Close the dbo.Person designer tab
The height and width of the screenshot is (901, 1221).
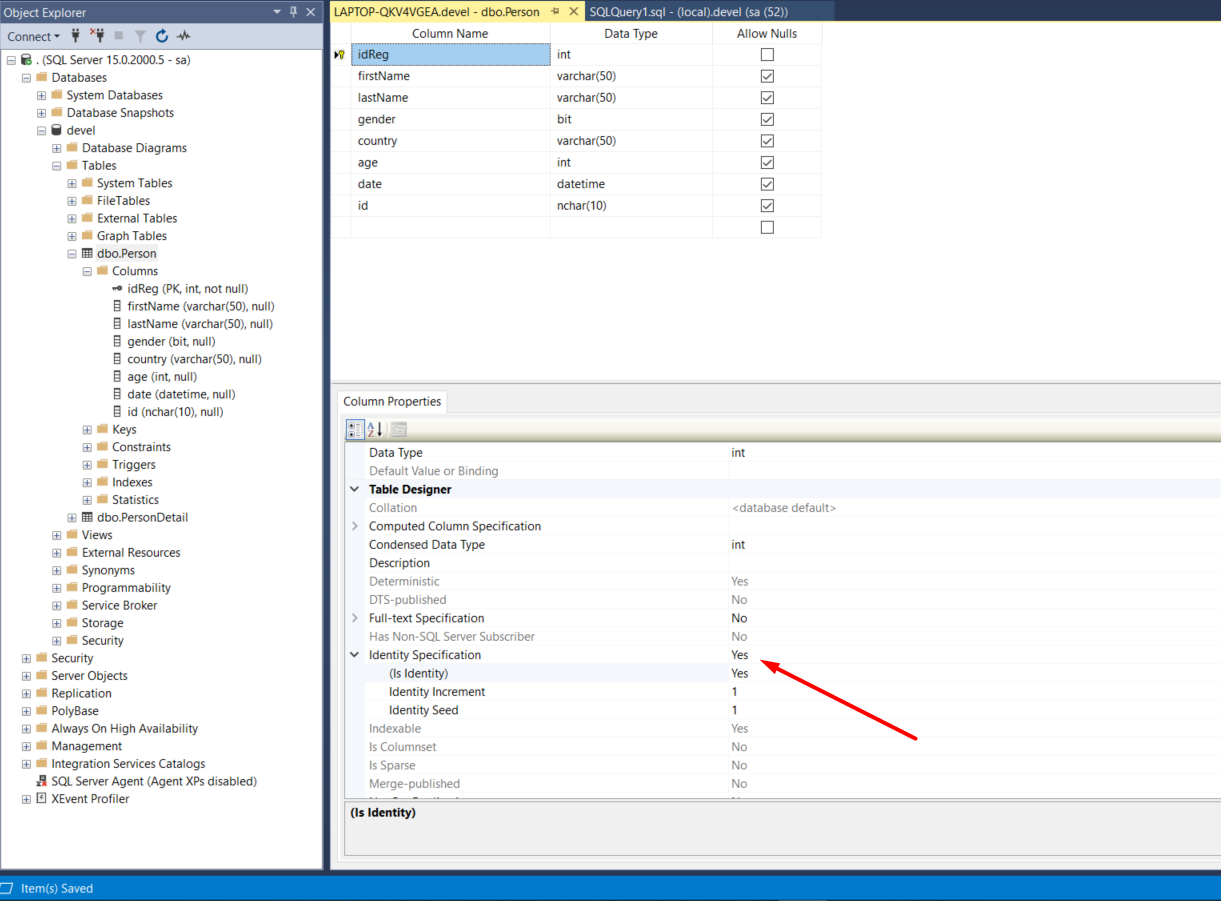574,12
